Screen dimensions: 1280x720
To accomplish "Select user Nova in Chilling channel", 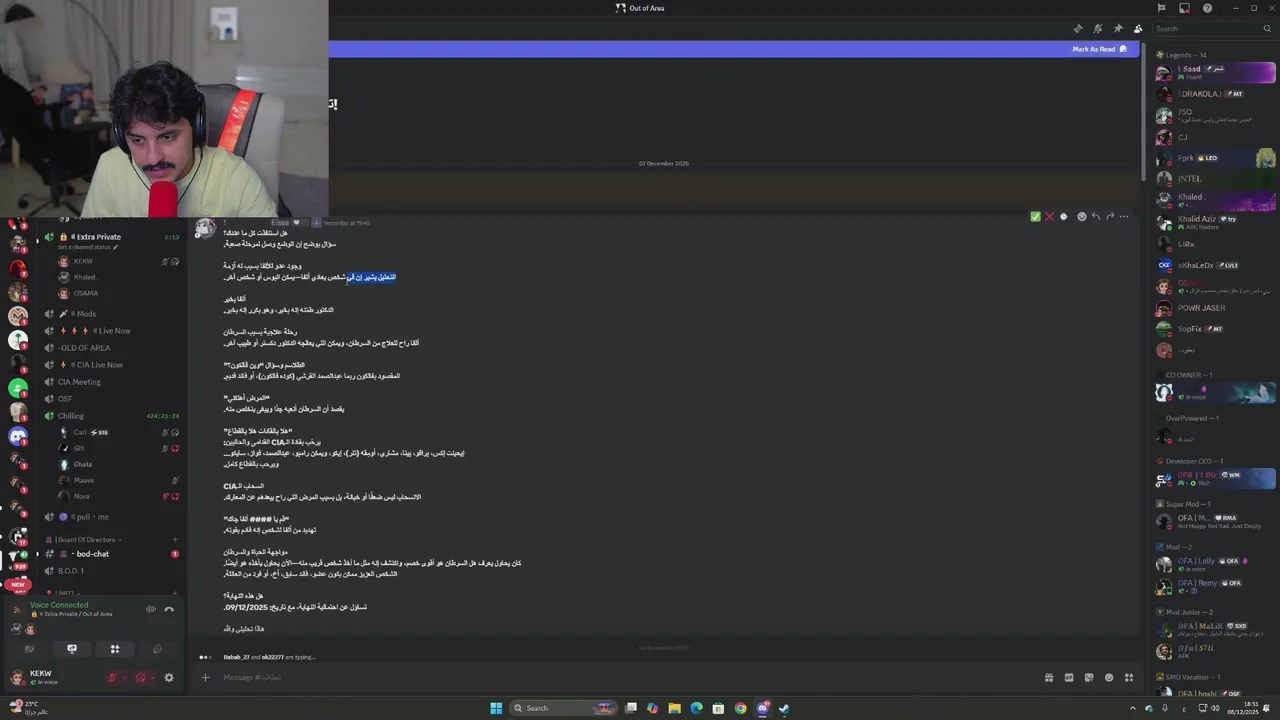I will point(118,496).
